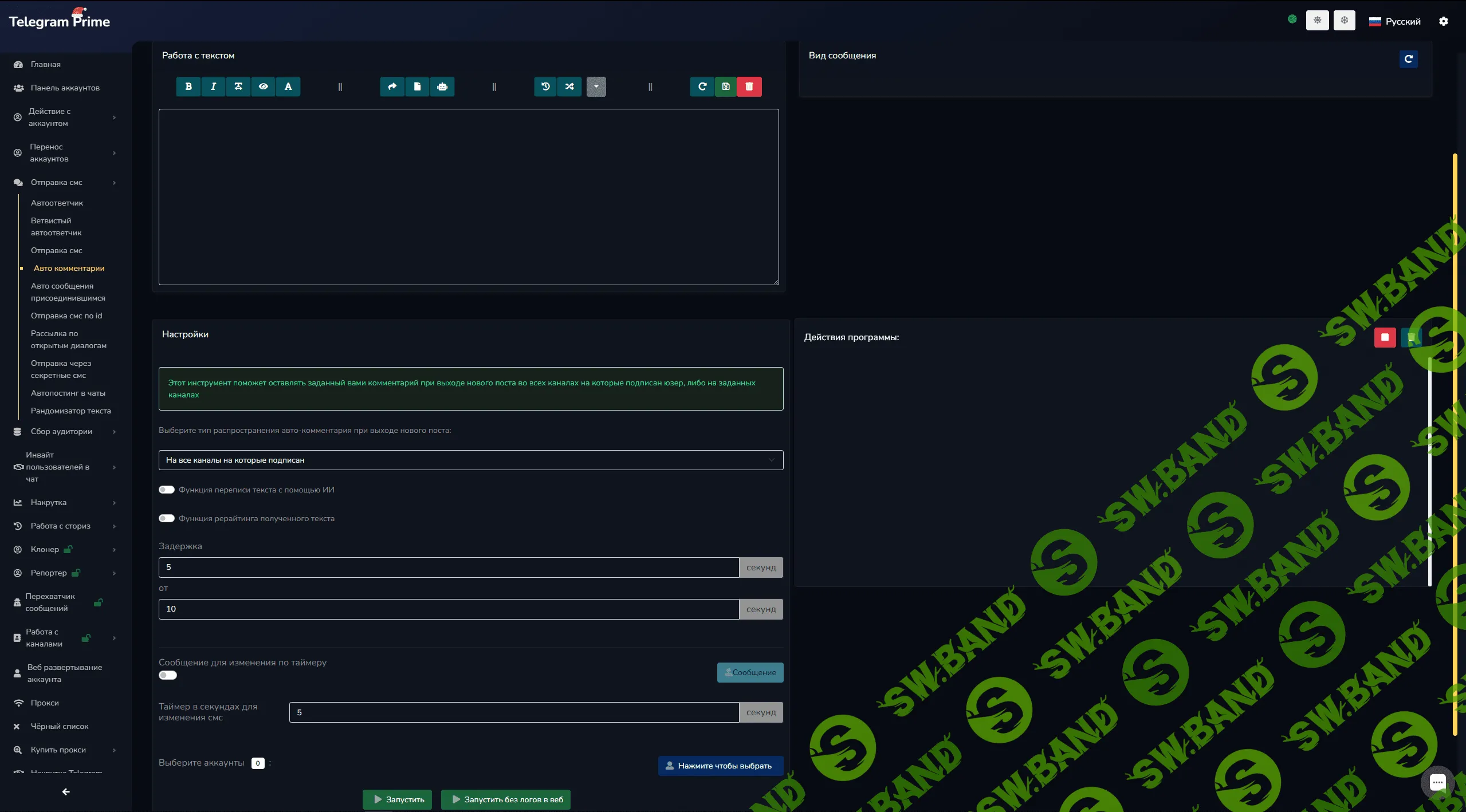Refresh the message view panel
This screenshot has height=812, width=1466.
[x=1408, y=59]
